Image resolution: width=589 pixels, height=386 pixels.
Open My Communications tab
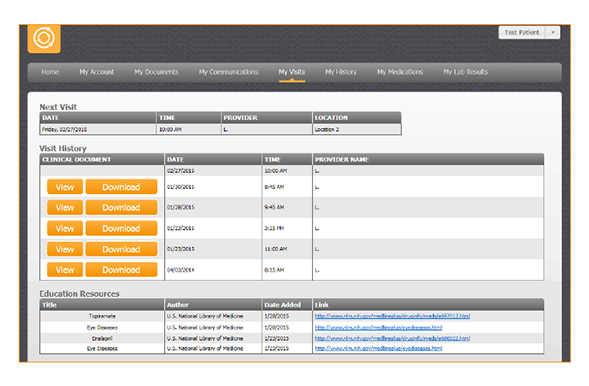[228, 72]
